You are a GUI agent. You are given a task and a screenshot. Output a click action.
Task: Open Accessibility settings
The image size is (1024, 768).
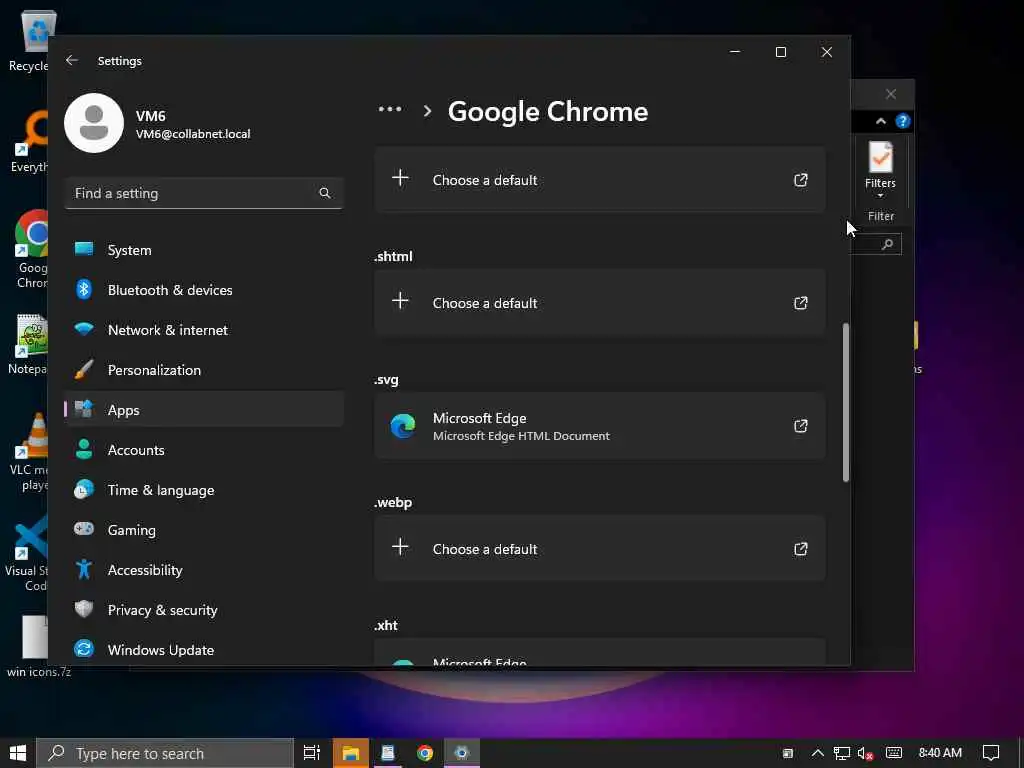tap(204, 569)
